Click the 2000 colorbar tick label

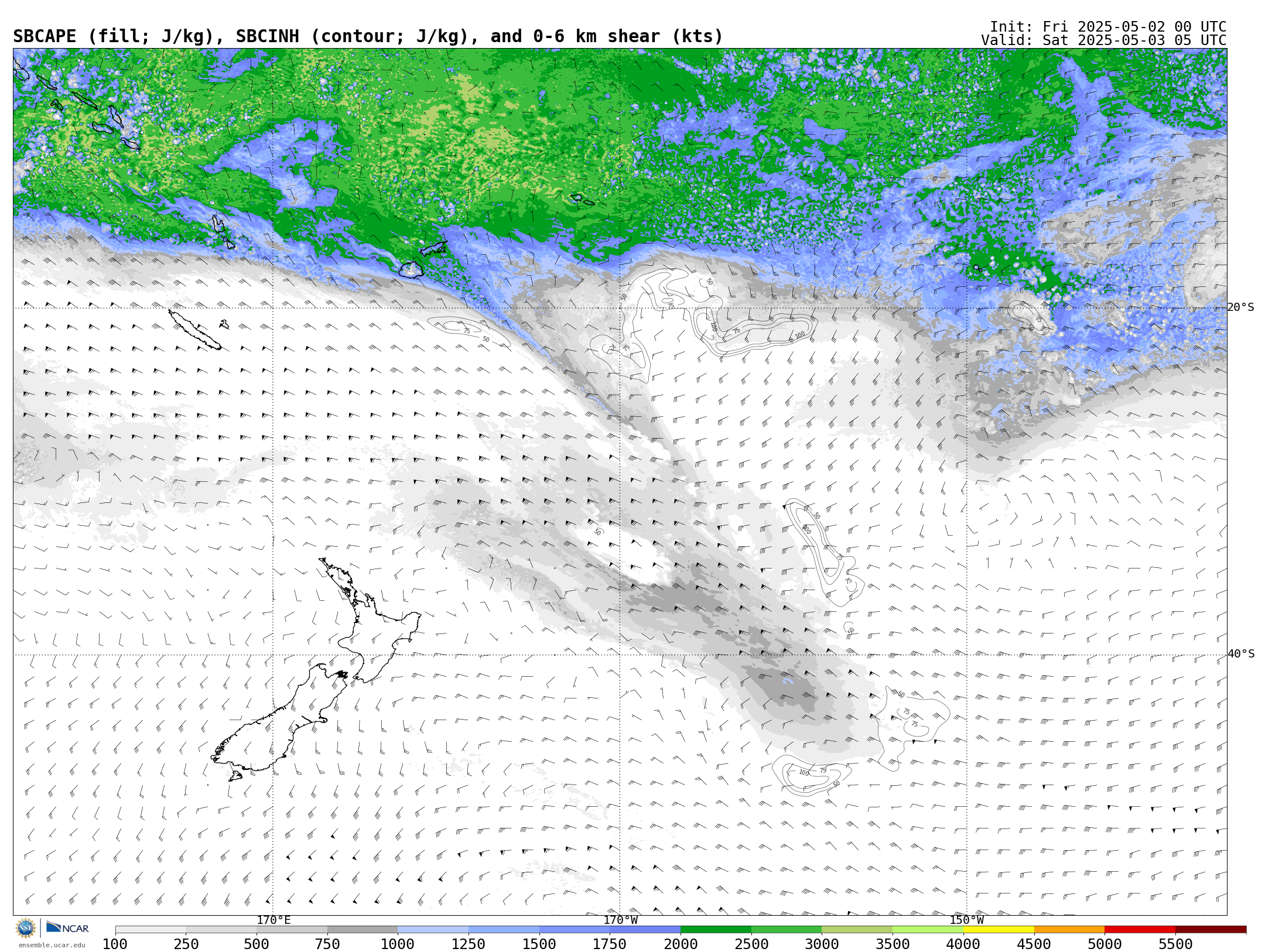tap(681, 944)
